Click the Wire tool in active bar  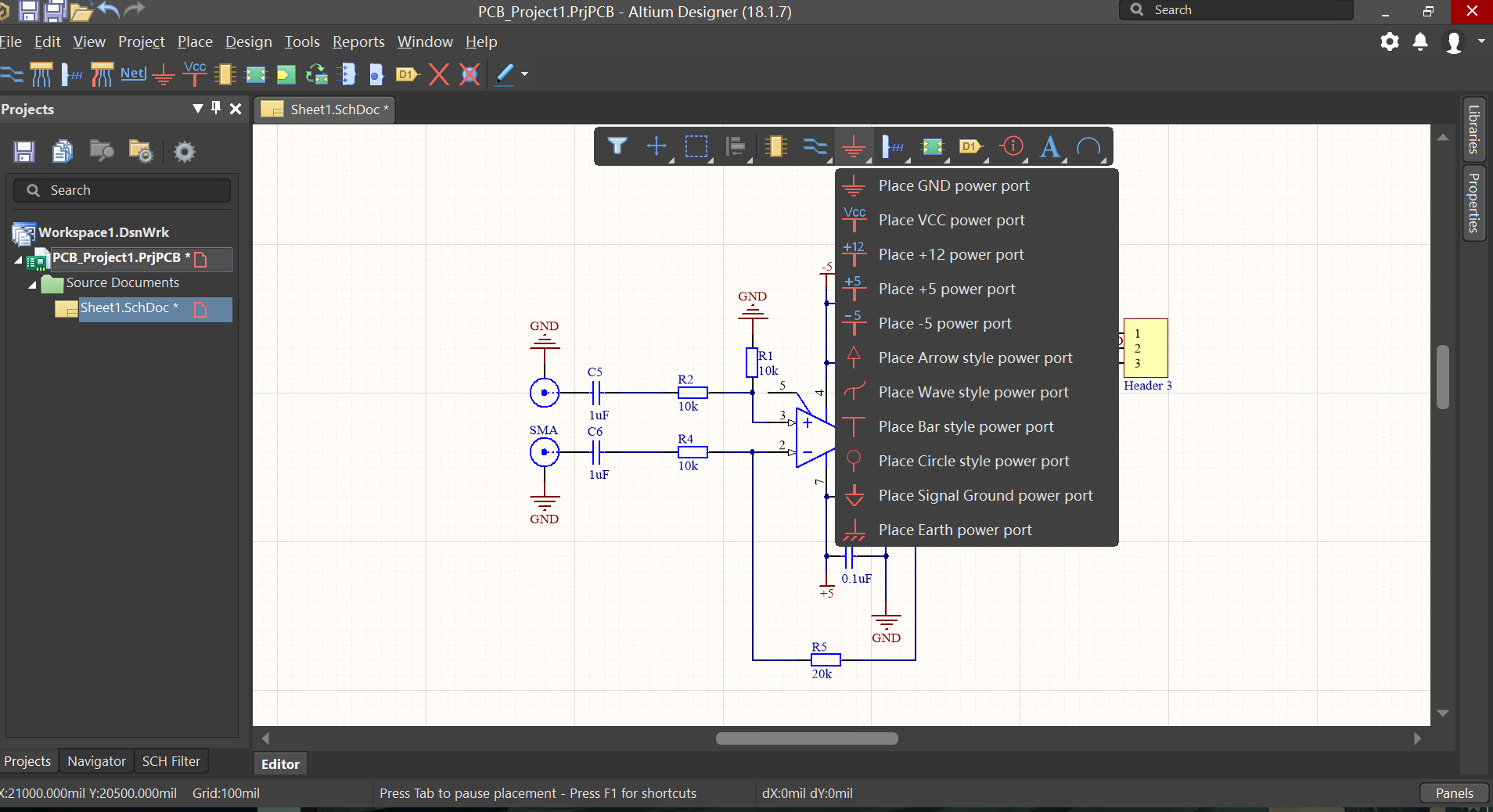click(x=815, y=146)
